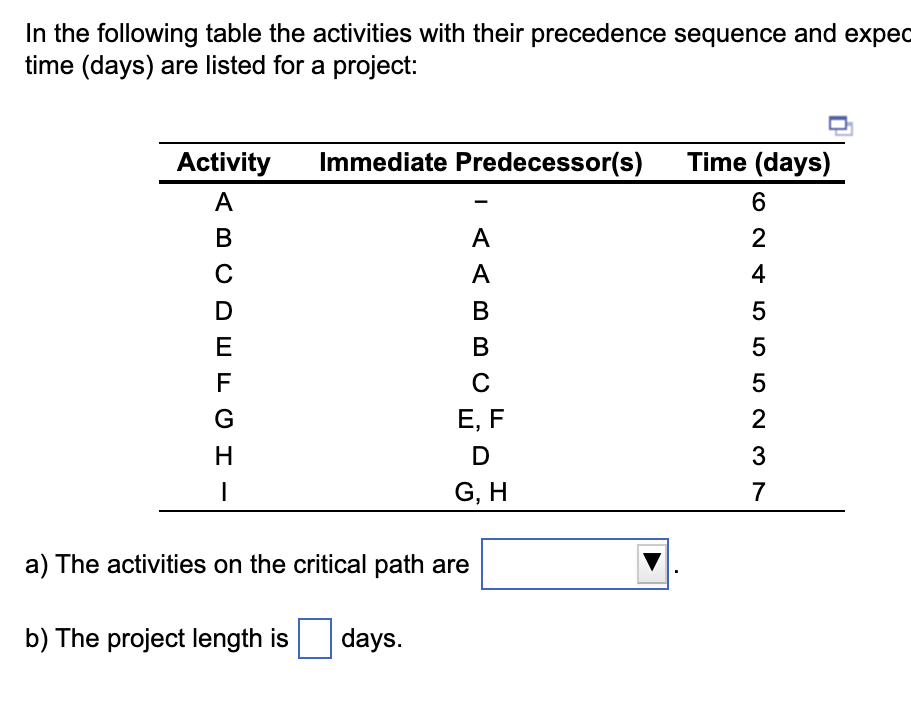Image resolution: width=911 pixels, height=702 pixels.
Task: Click predecessor entry E, F for activity G
Action: (481, 419)
